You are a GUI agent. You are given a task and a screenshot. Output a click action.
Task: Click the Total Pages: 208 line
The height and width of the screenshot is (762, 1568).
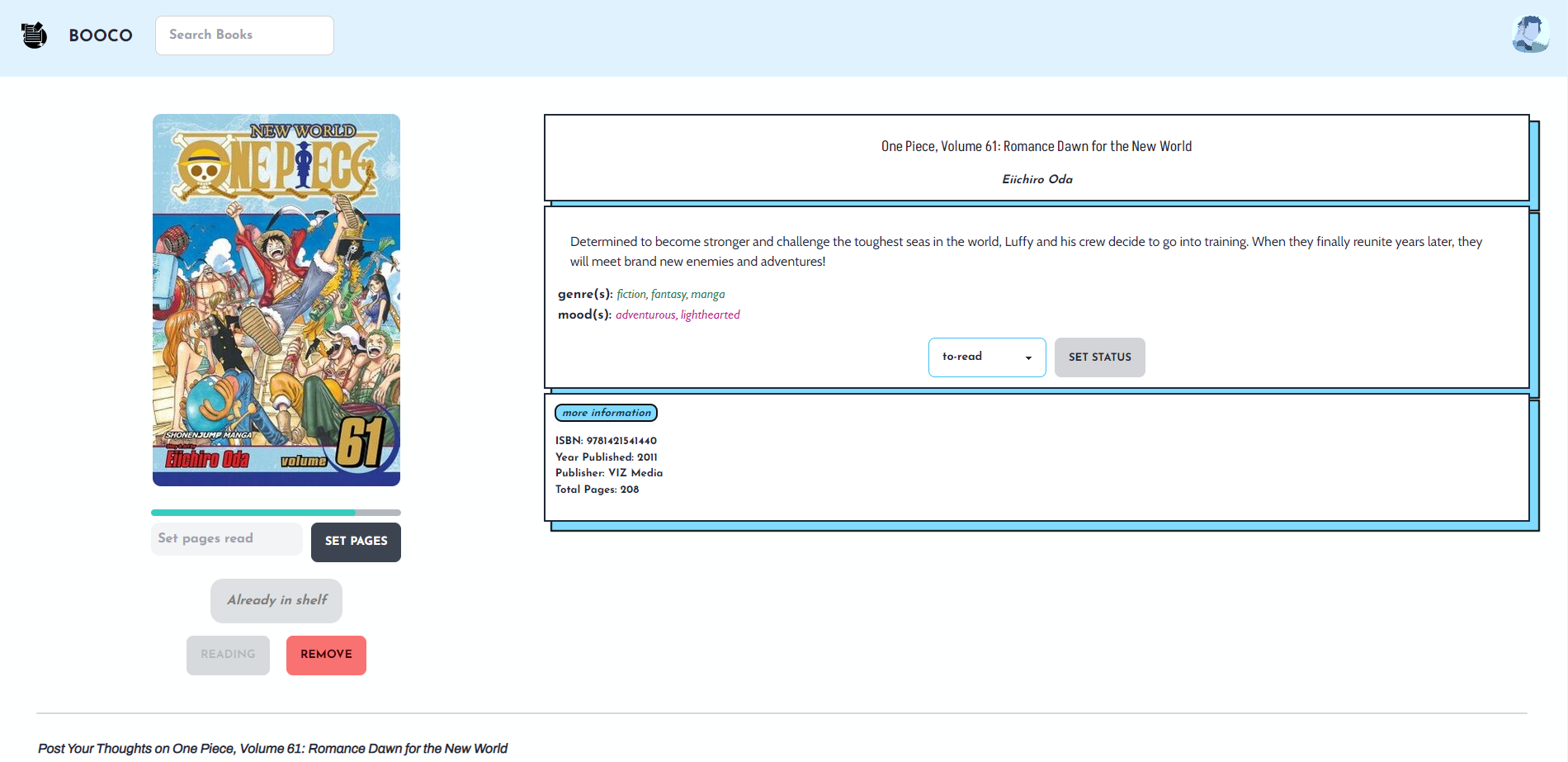click(597, 490)
